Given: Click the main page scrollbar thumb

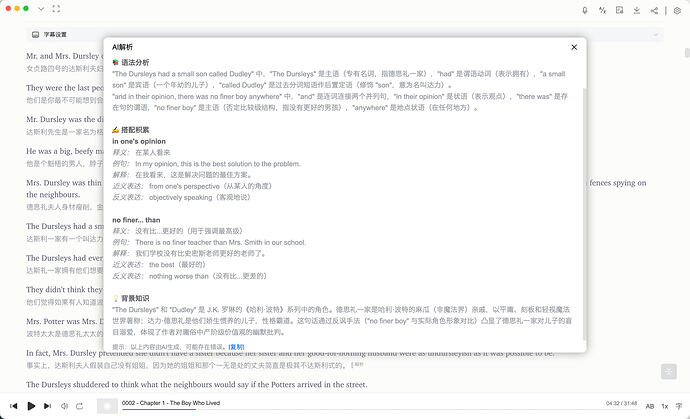Looking at the screenshot, I should click(687, 53).
